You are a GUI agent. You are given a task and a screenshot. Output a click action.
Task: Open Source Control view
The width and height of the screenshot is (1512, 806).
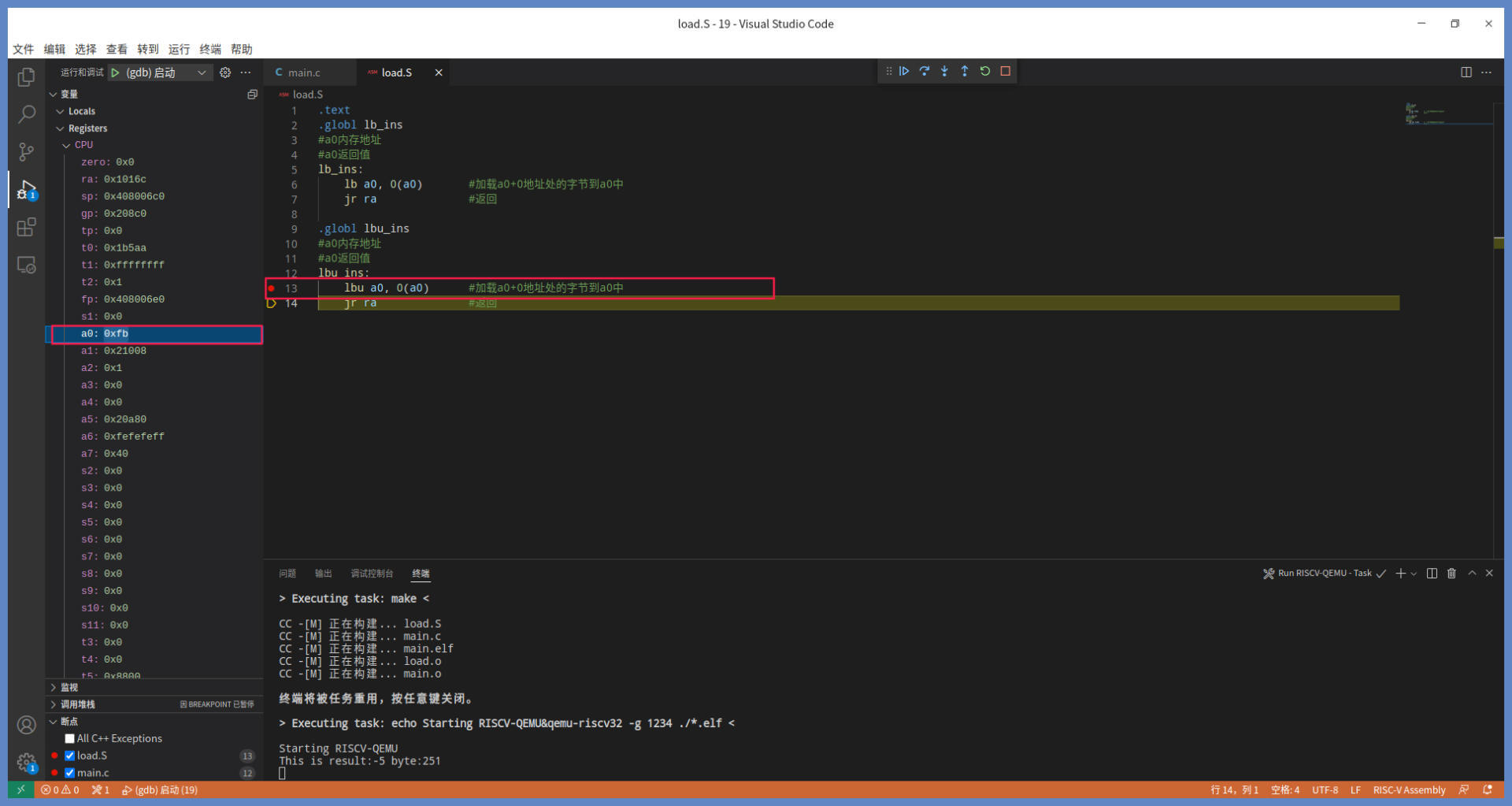(x=26, y=151)
